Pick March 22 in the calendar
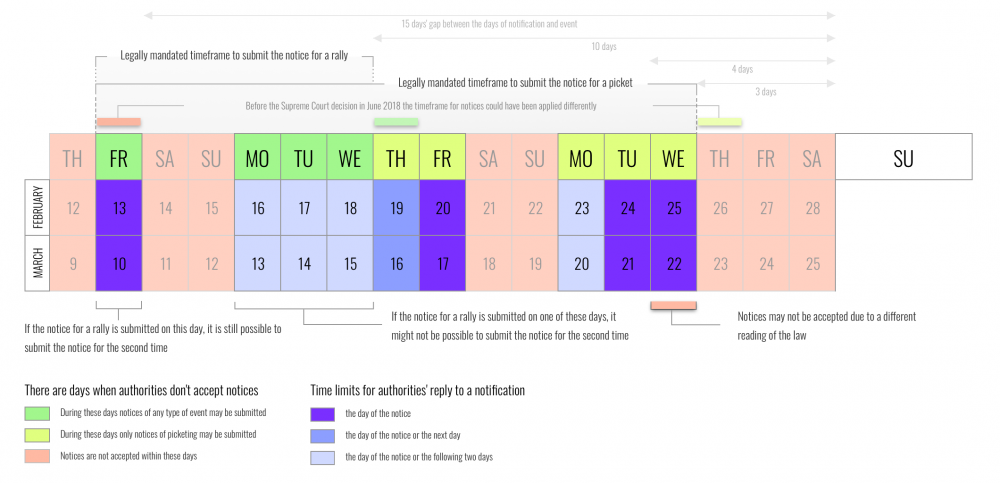This screenshot has height=483, width=1000. tap(673, 263)
